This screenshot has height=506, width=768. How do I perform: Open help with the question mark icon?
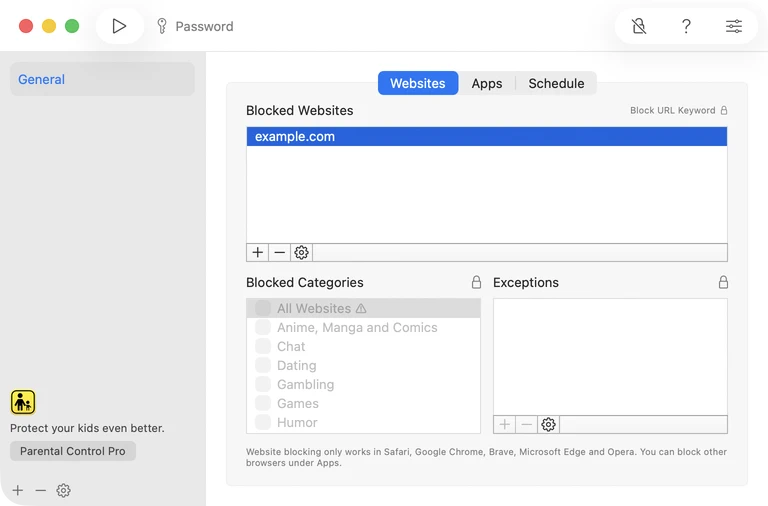click(686, 26)
